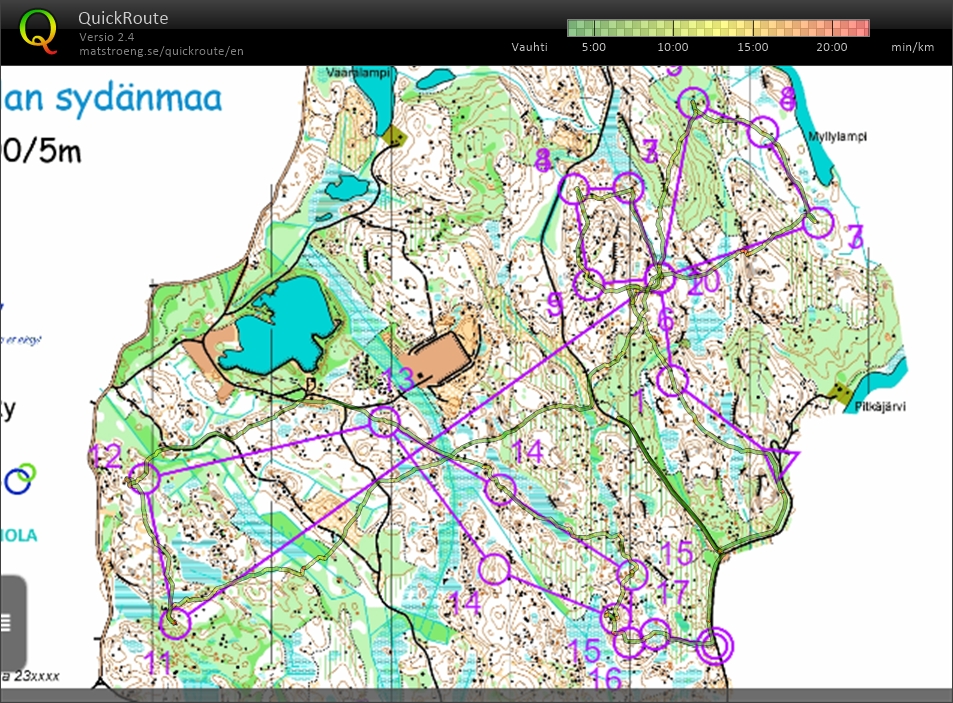
Task: Open the matstroeng.se/quickroute/en link
Action: 161,50
